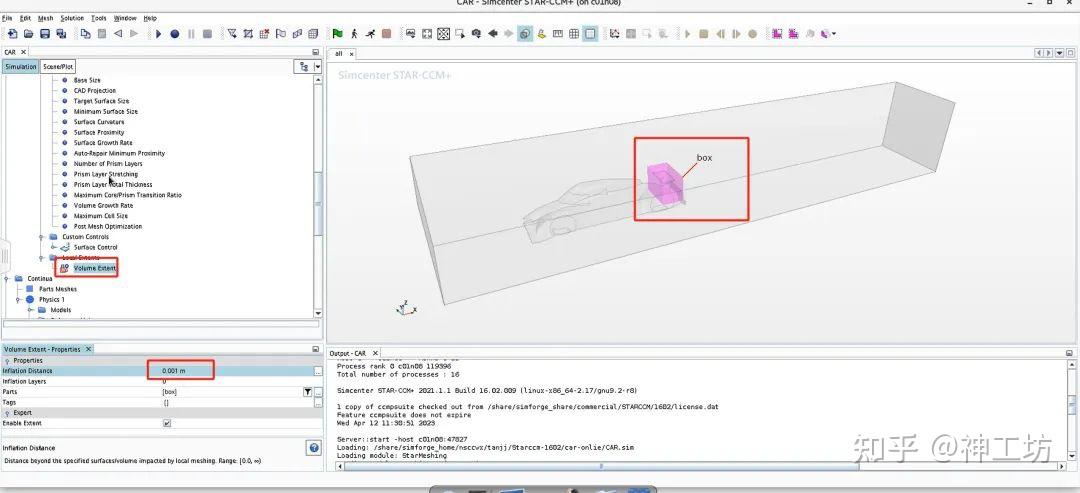Close the CAR simulation tab

click(x=23, y=52)
